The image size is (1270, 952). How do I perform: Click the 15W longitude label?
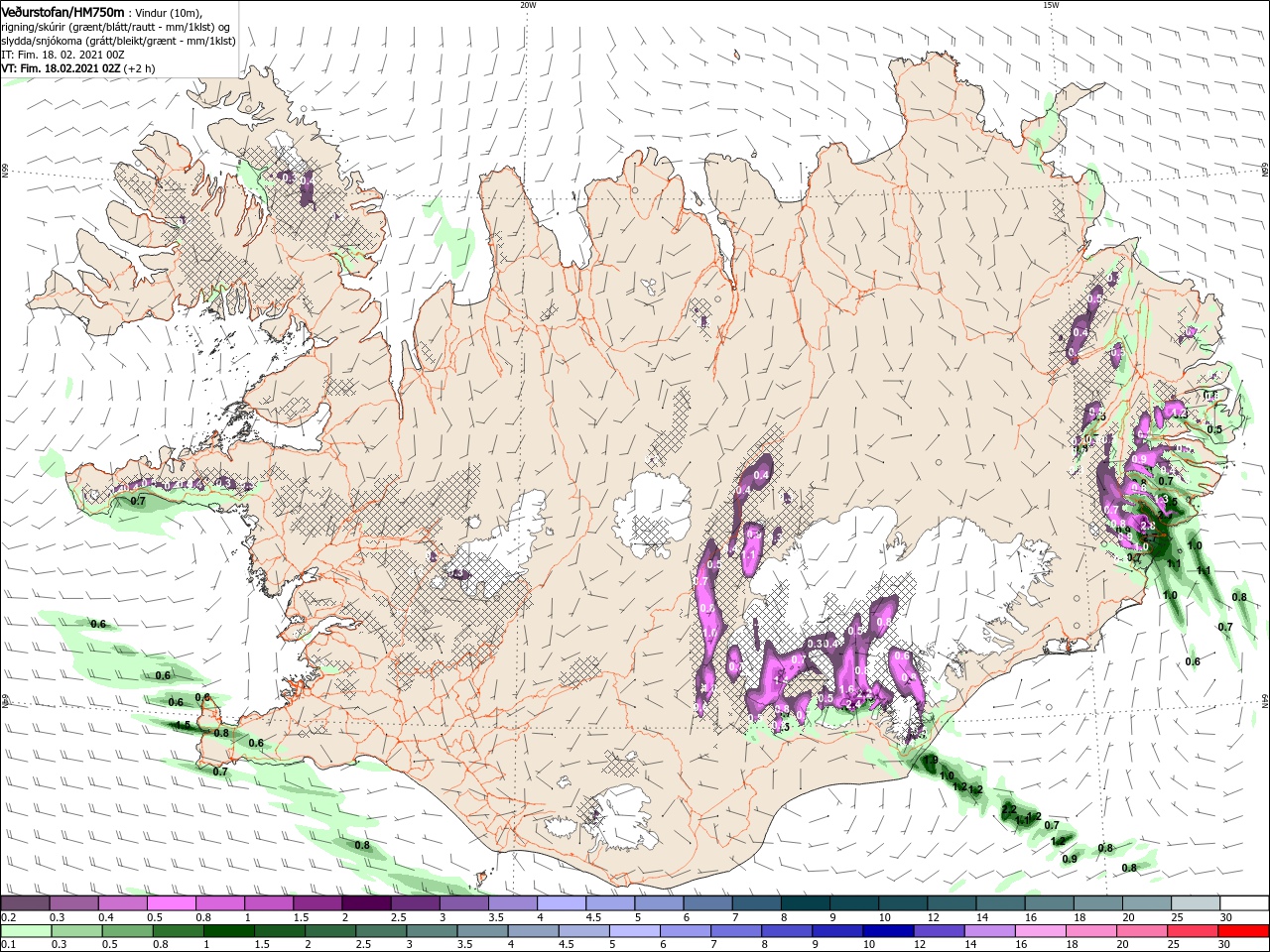click(1051, 5)
